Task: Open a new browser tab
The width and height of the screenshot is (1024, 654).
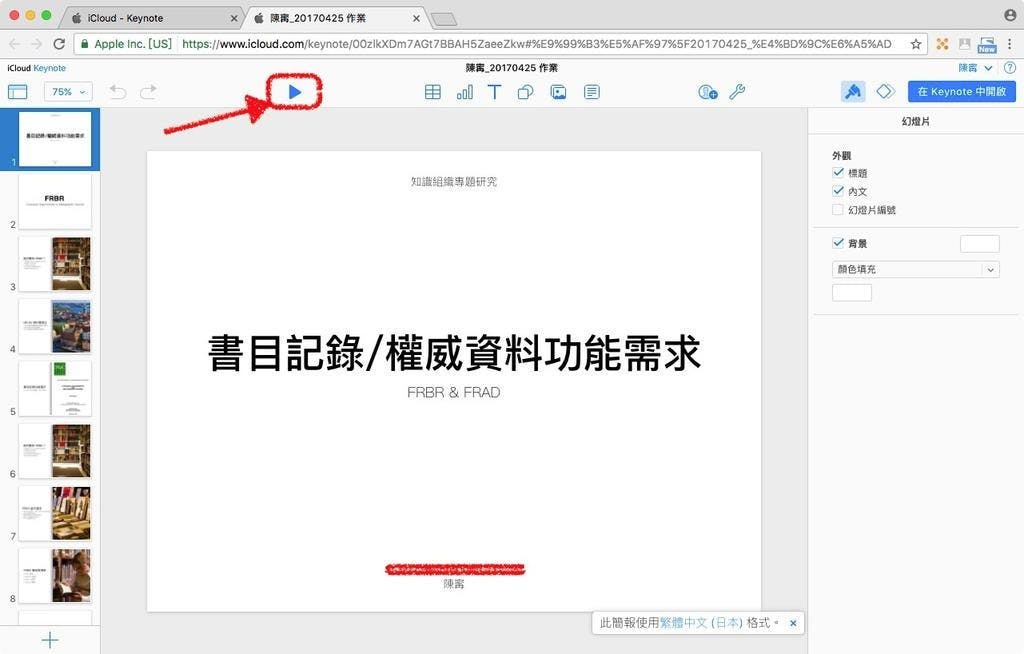Action: point(444,19)
